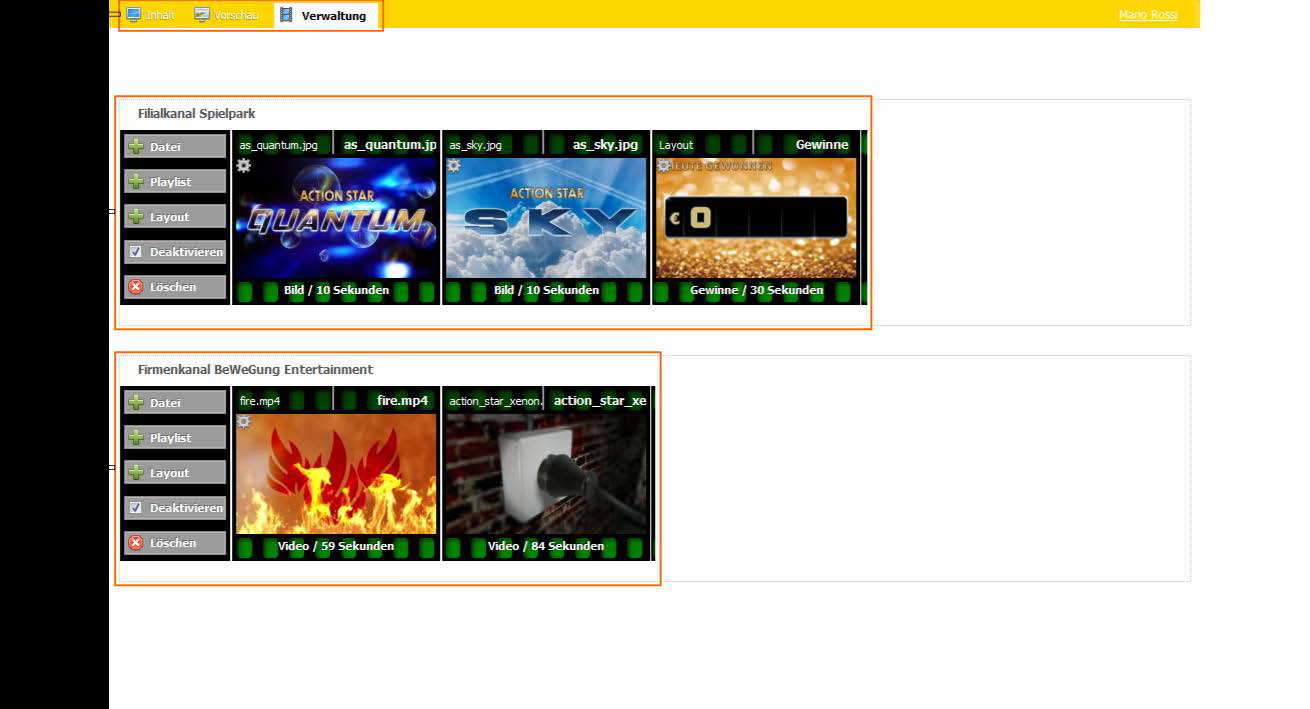
Task: Click Löschen in the Filialkanal Spielpark channel
Action: point(175,287)
